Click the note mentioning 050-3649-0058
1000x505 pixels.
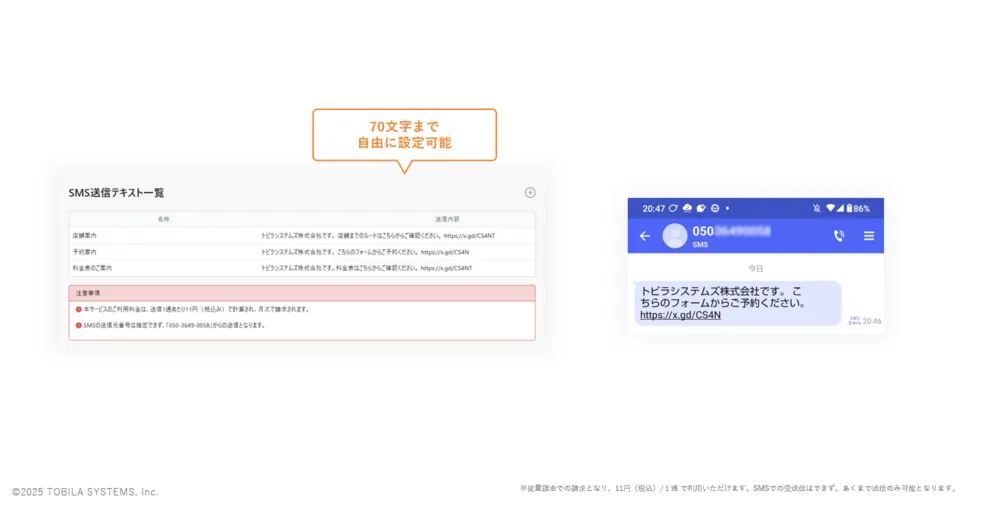tap(174, 325)
